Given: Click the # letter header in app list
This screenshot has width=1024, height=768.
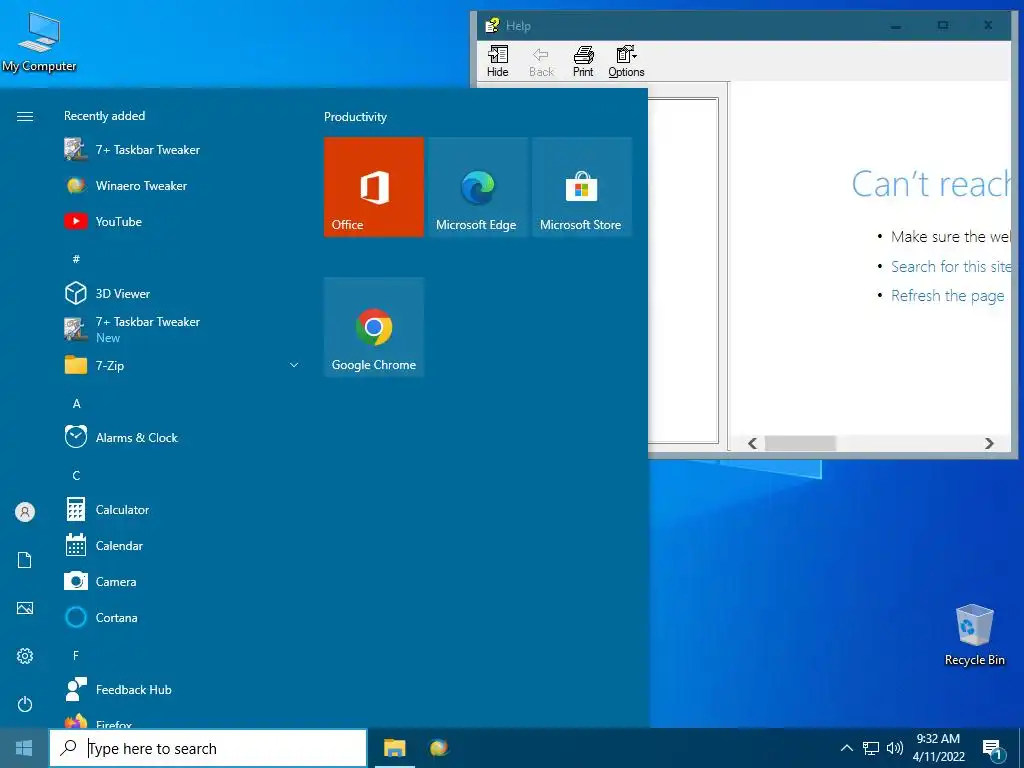Looking at the screenshot, I should click(x=76, y=259).
